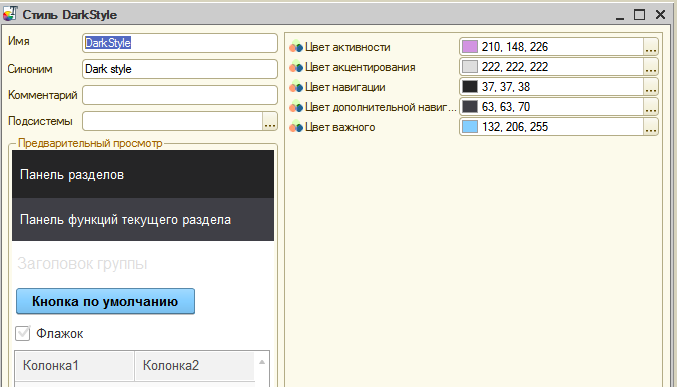Click the icon beside Цвет дополнительной навигации
Viewport: 677px width, 387px height.
[x=296, y=107]
